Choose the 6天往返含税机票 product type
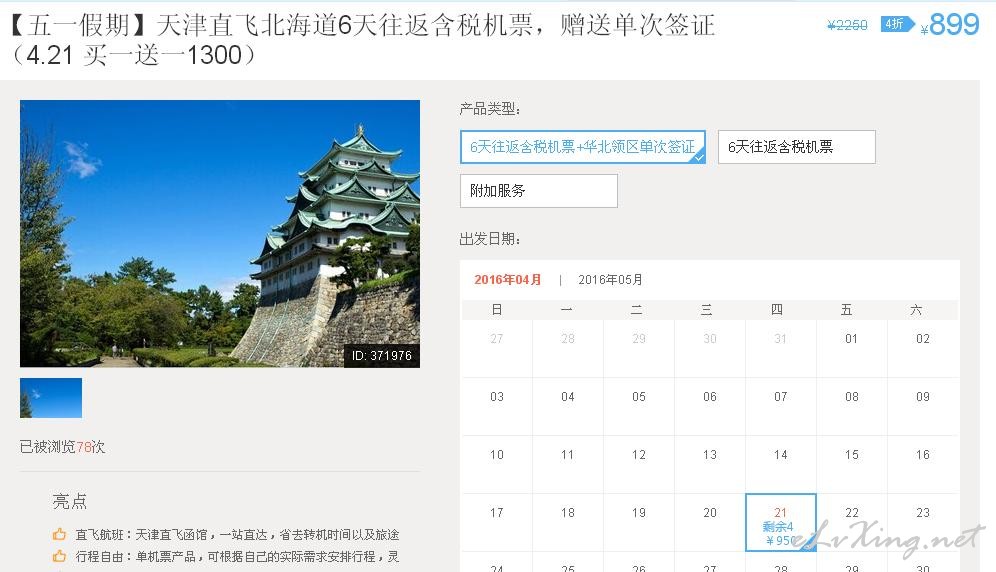This screenshot has width=996, height=572. pos(797,147)
